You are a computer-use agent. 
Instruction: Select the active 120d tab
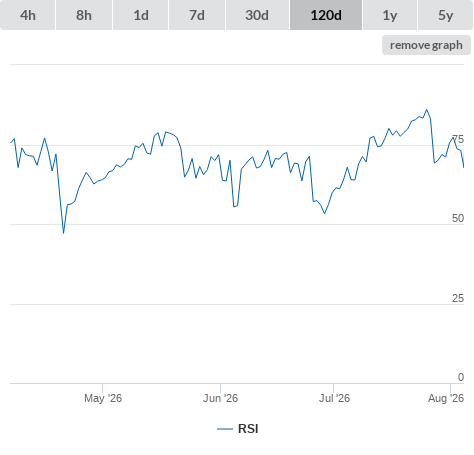point(326,15)
